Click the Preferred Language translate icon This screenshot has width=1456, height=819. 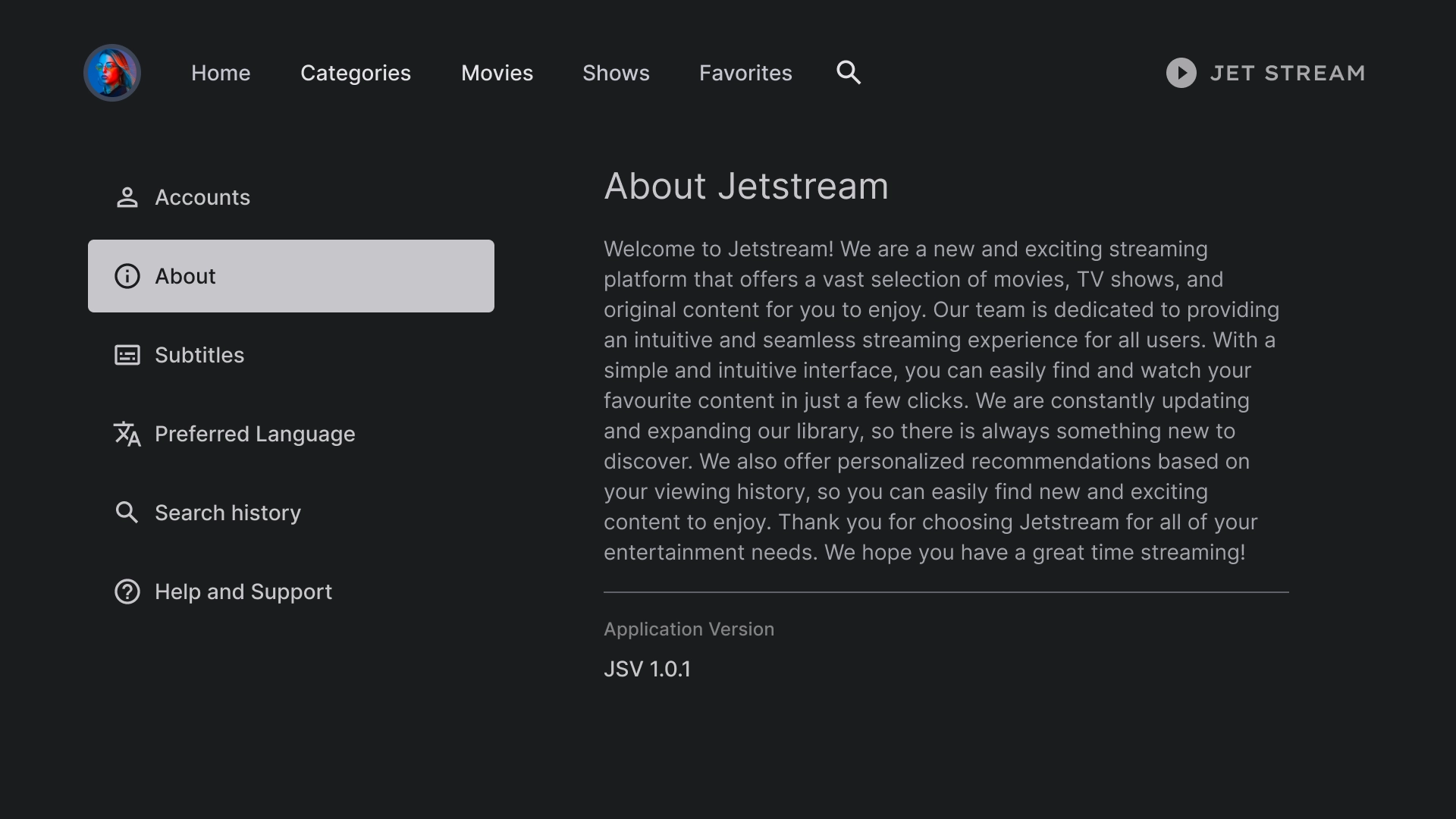(x=127, y=434)
